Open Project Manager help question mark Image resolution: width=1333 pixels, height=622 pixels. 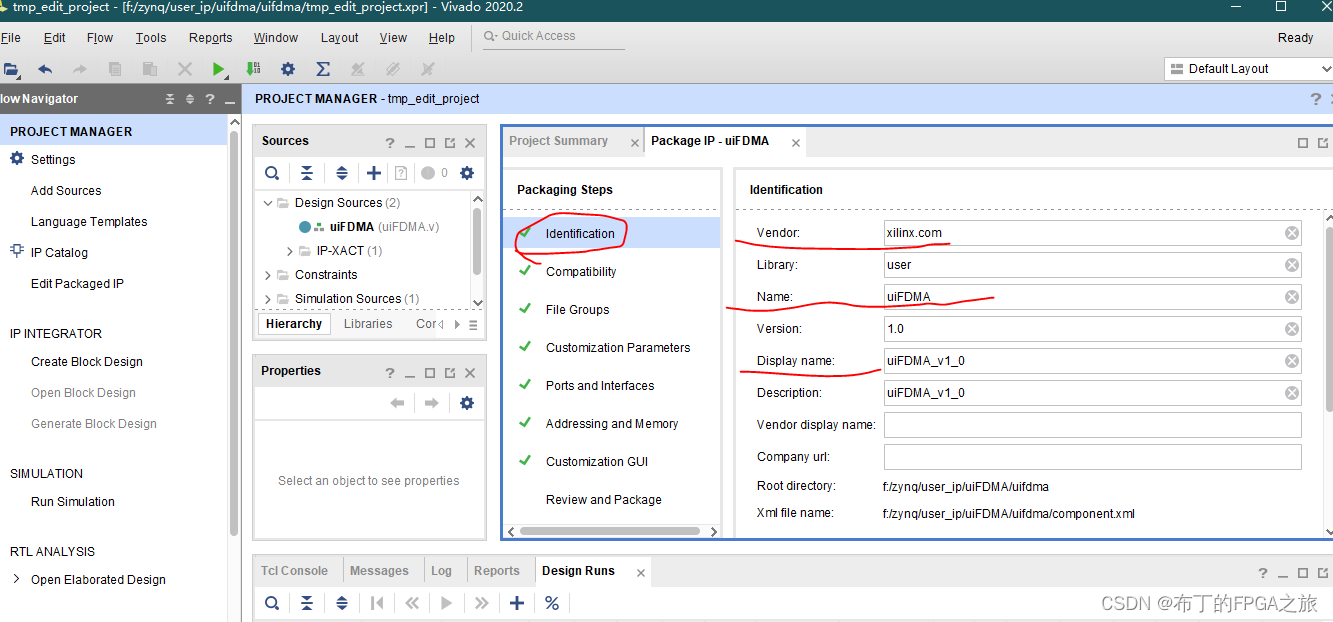[1316, 99]
